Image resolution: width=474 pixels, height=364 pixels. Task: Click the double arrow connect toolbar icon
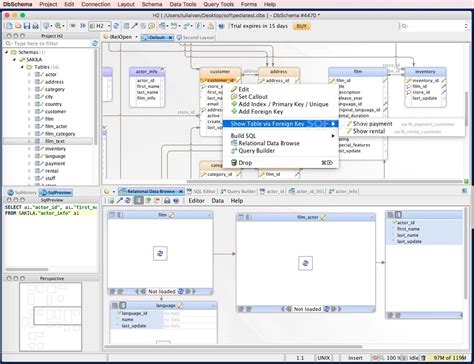[83, 26]
